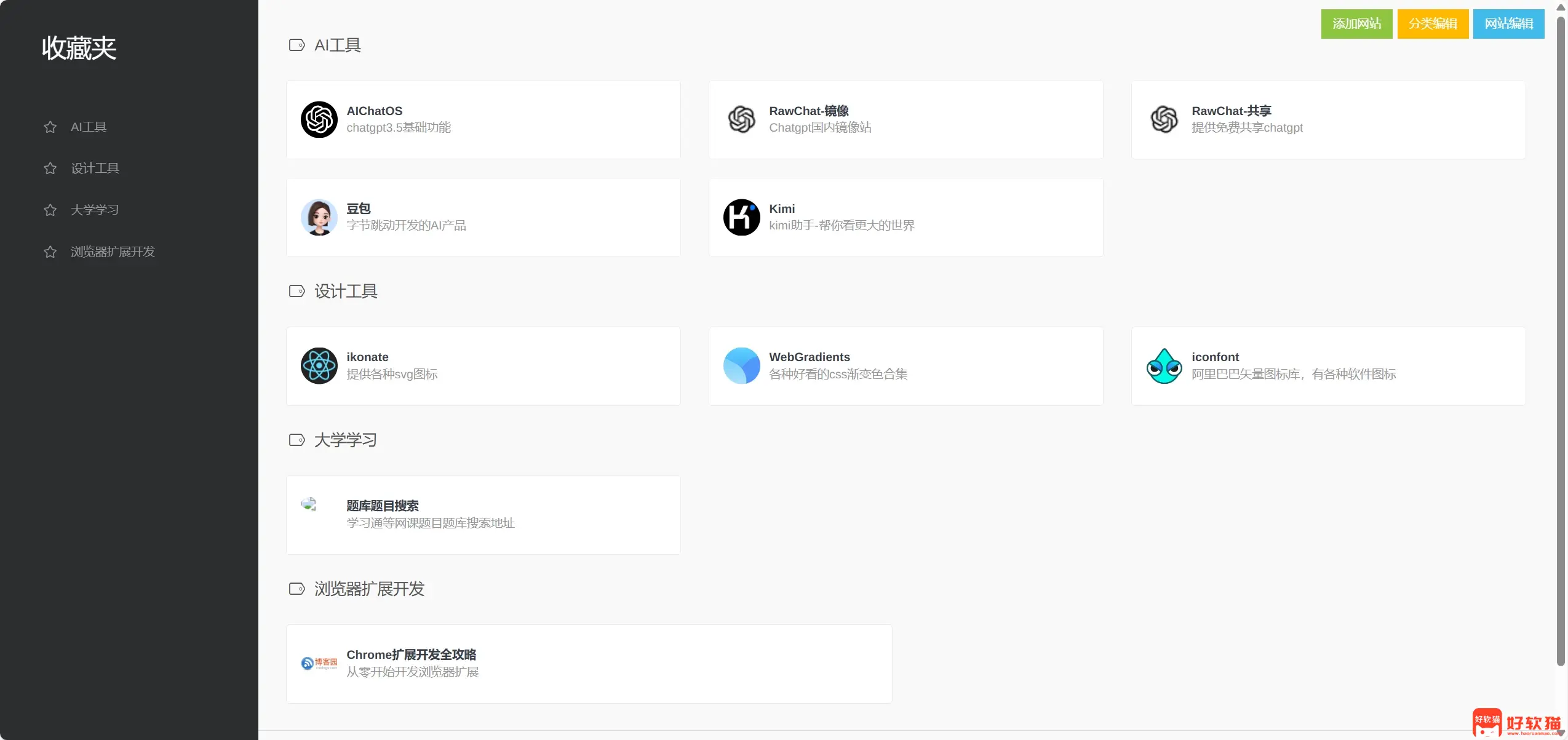Image resolution: width=1568 pixels, height=740 pixels.
Task: Click the description 学习通等网课题目题库搜索地址
Action: coord(431,523)
